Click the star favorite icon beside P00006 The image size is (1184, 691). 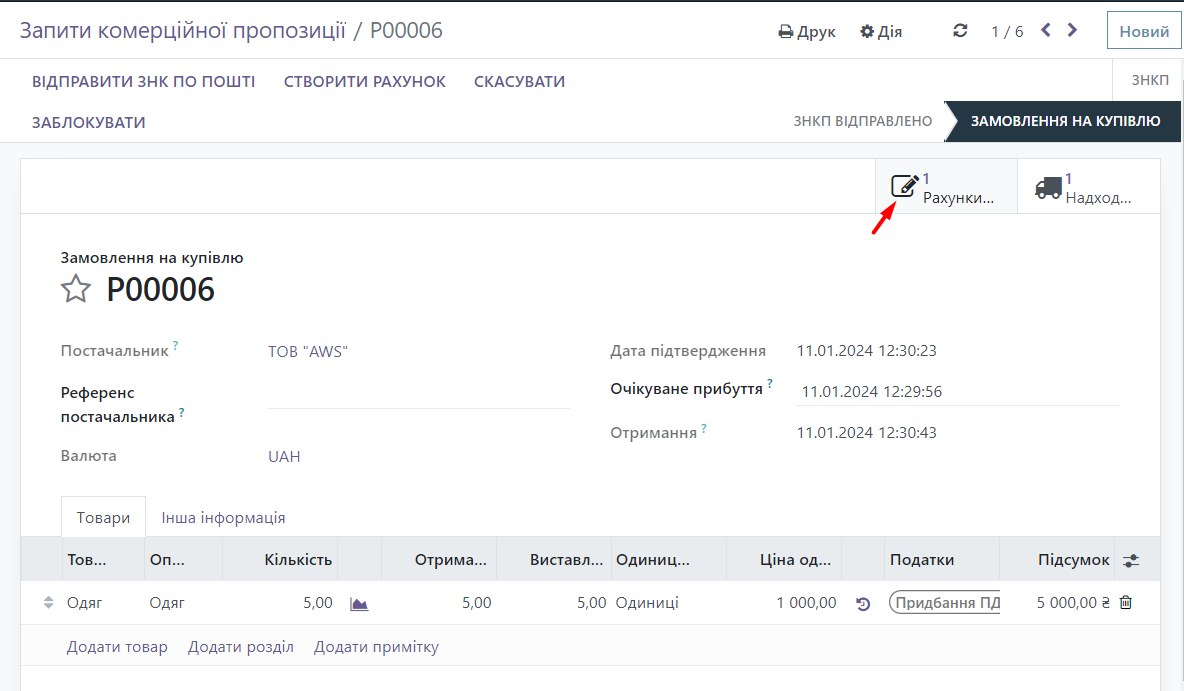coord(76,290)
